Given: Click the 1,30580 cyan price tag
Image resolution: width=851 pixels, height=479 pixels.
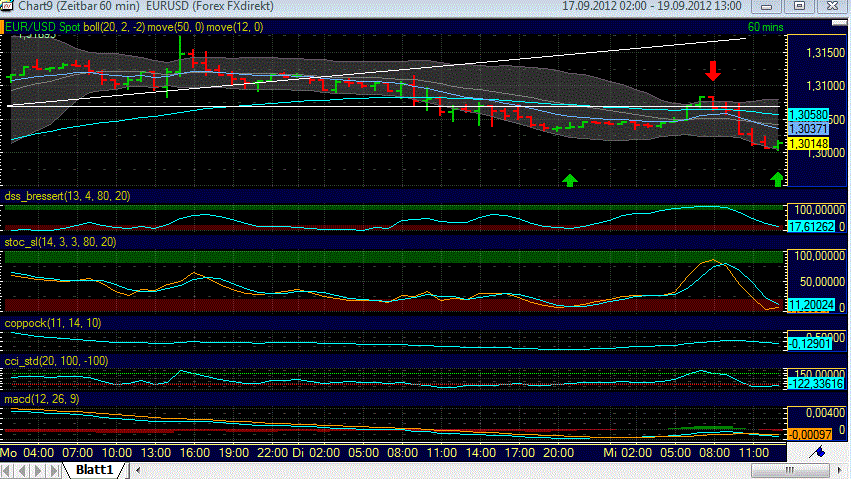Looking at the screenshot, I should pyautogui.click(x=808, y=115).
